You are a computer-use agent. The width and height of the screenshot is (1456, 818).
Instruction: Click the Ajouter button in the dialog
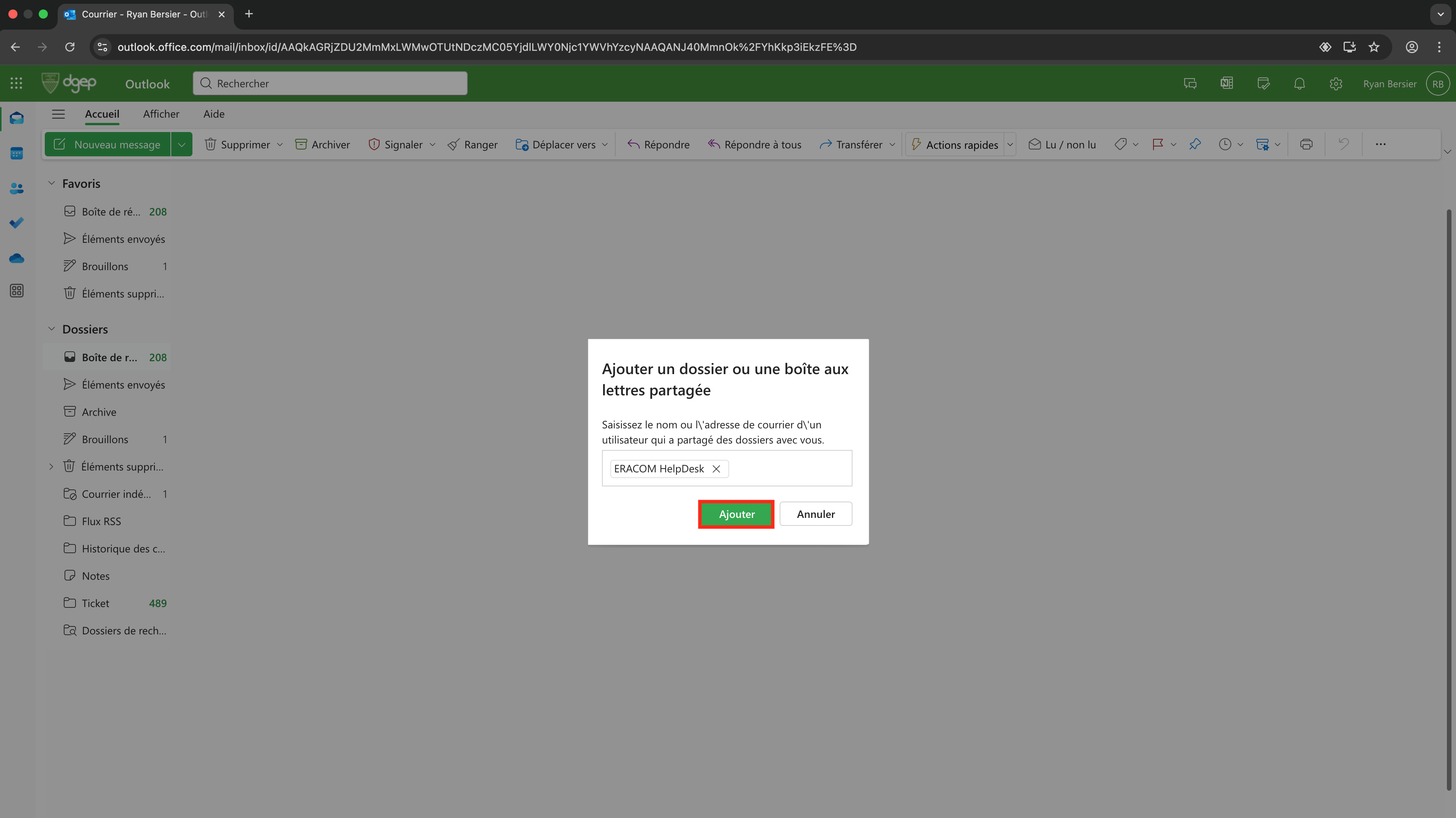[x=736, y=514]
